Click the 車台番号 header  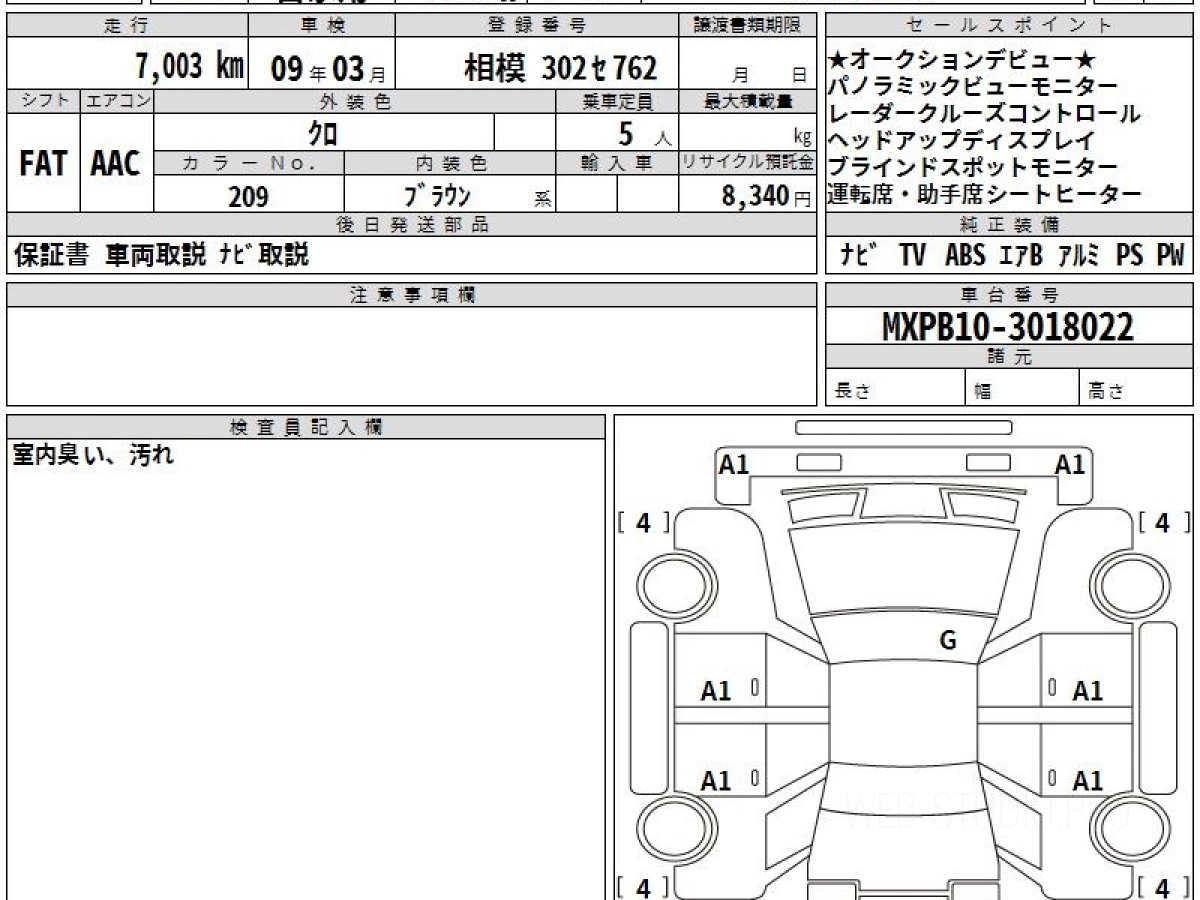click(x=1009, y=295)
